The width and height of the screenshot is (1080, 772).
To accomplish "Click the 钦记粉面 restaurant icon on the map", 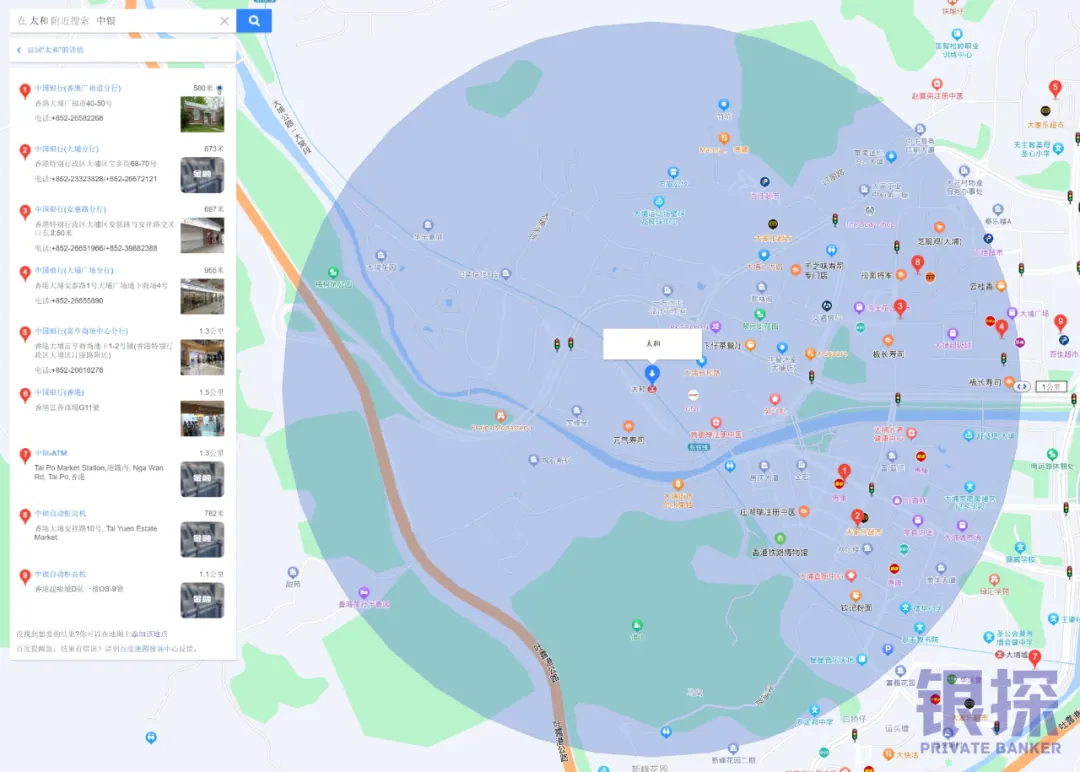I will pyautogui.click(x=855, y=595).
